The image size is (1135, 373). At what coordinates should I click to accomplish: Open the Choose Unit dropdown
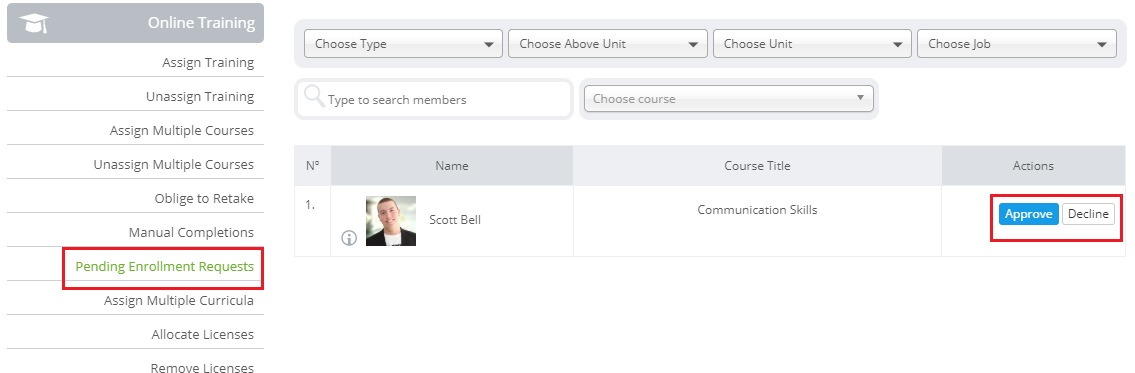coord(812,43)
